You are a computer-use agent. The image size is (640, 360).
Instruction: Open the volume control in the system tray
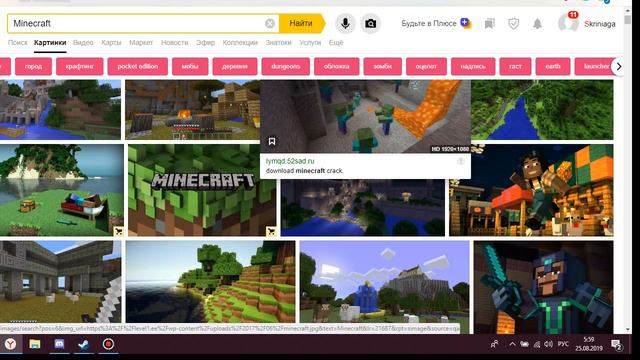(548, 344)
